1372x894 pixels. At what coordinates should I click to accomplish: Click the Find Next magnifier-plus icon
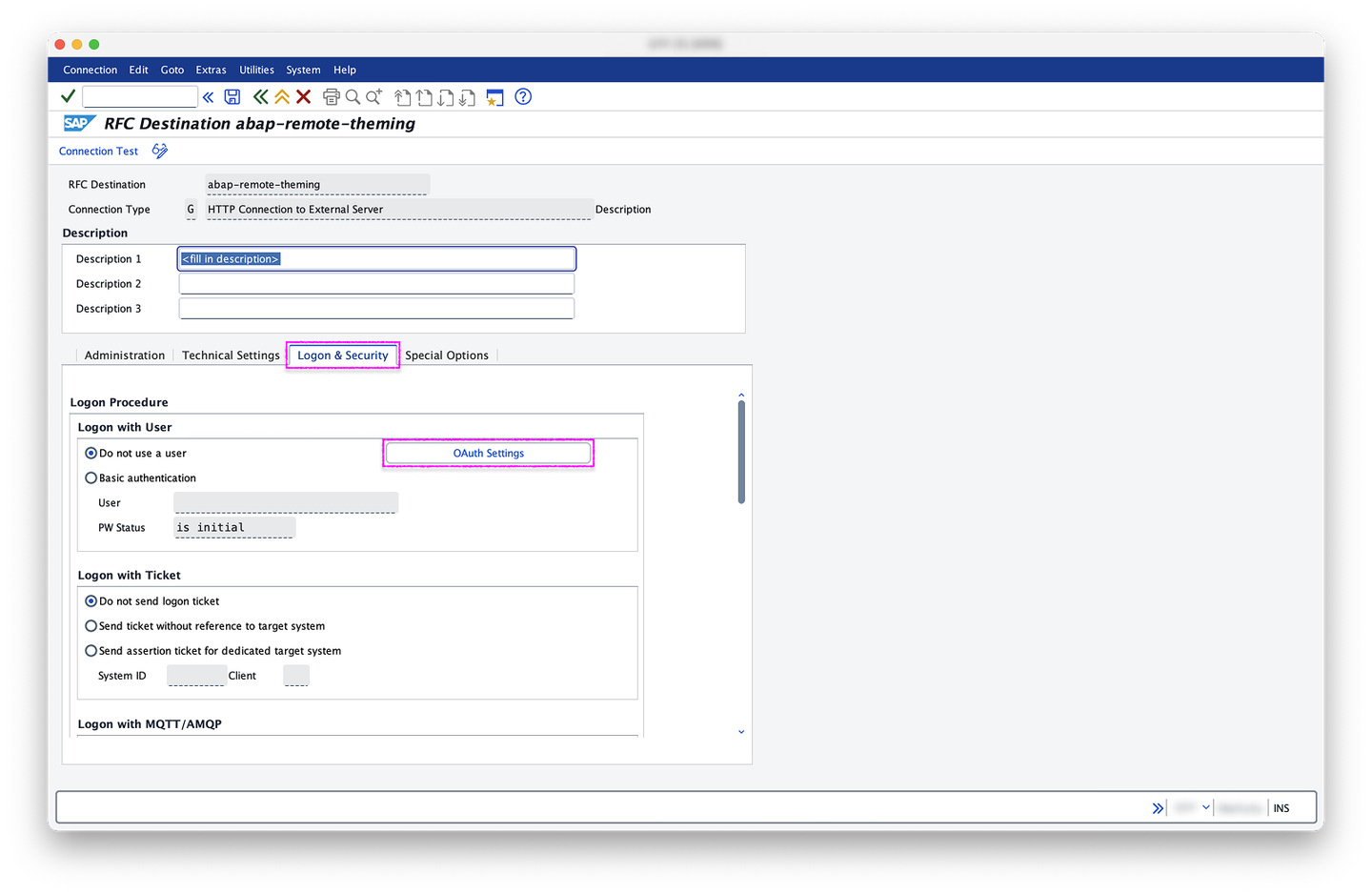point(374,96)
